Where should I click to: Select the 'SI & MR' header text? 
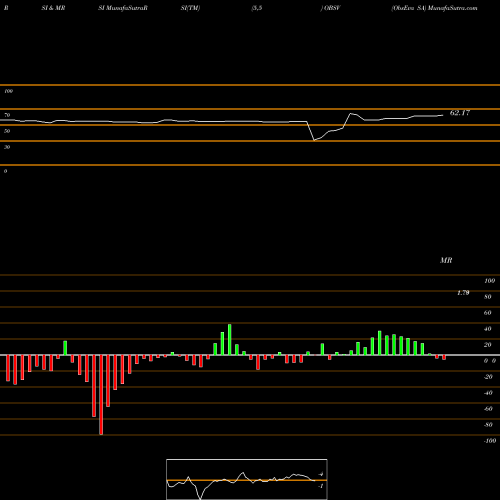(53, 8)
